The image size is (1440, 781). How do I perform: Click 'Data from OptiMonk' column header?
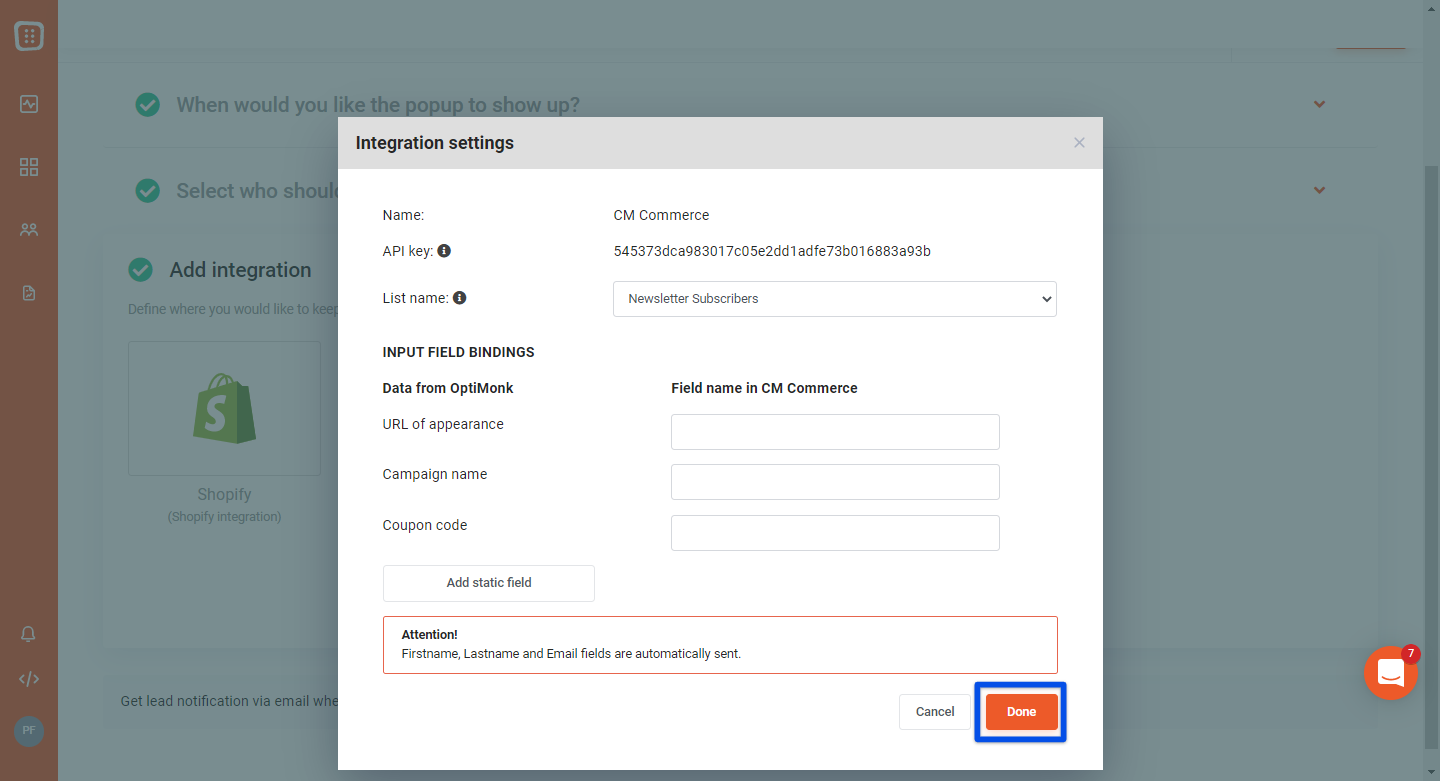tap(448, 388)
